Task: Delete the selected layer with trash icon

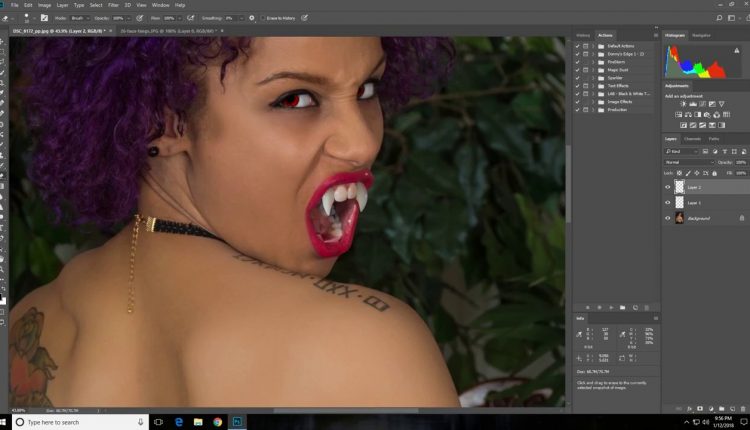Action: (743, 409)
